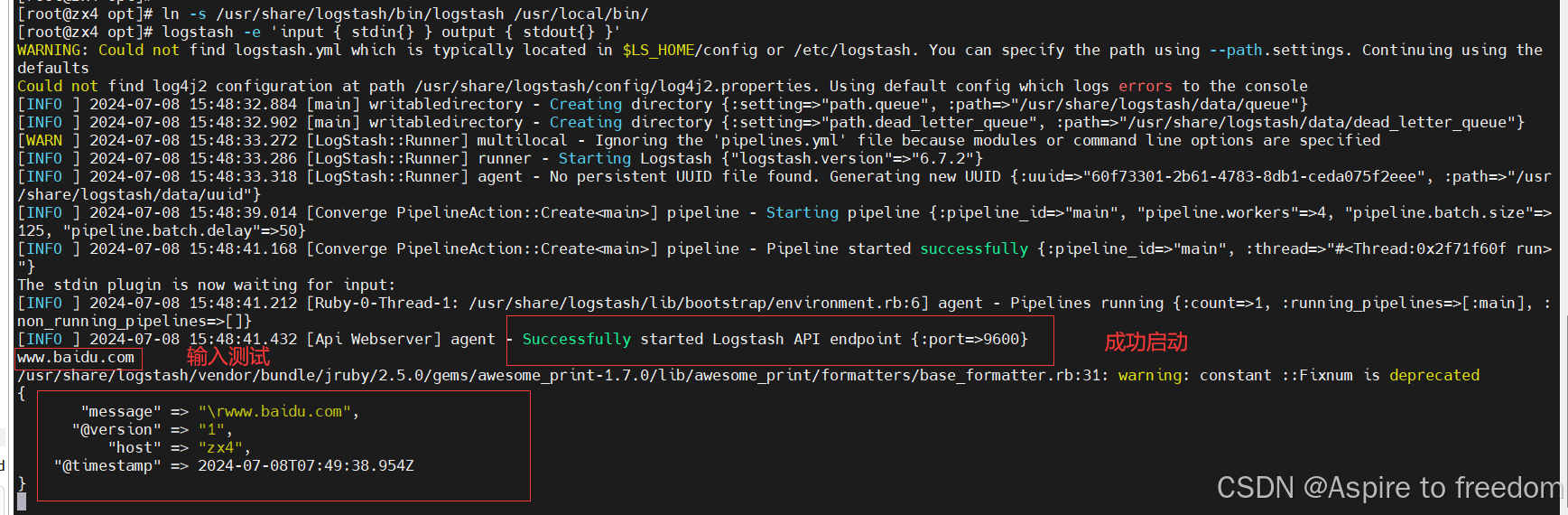Click the "logstash -e 'input { stdin{} }" command

(x=297, y=32)
